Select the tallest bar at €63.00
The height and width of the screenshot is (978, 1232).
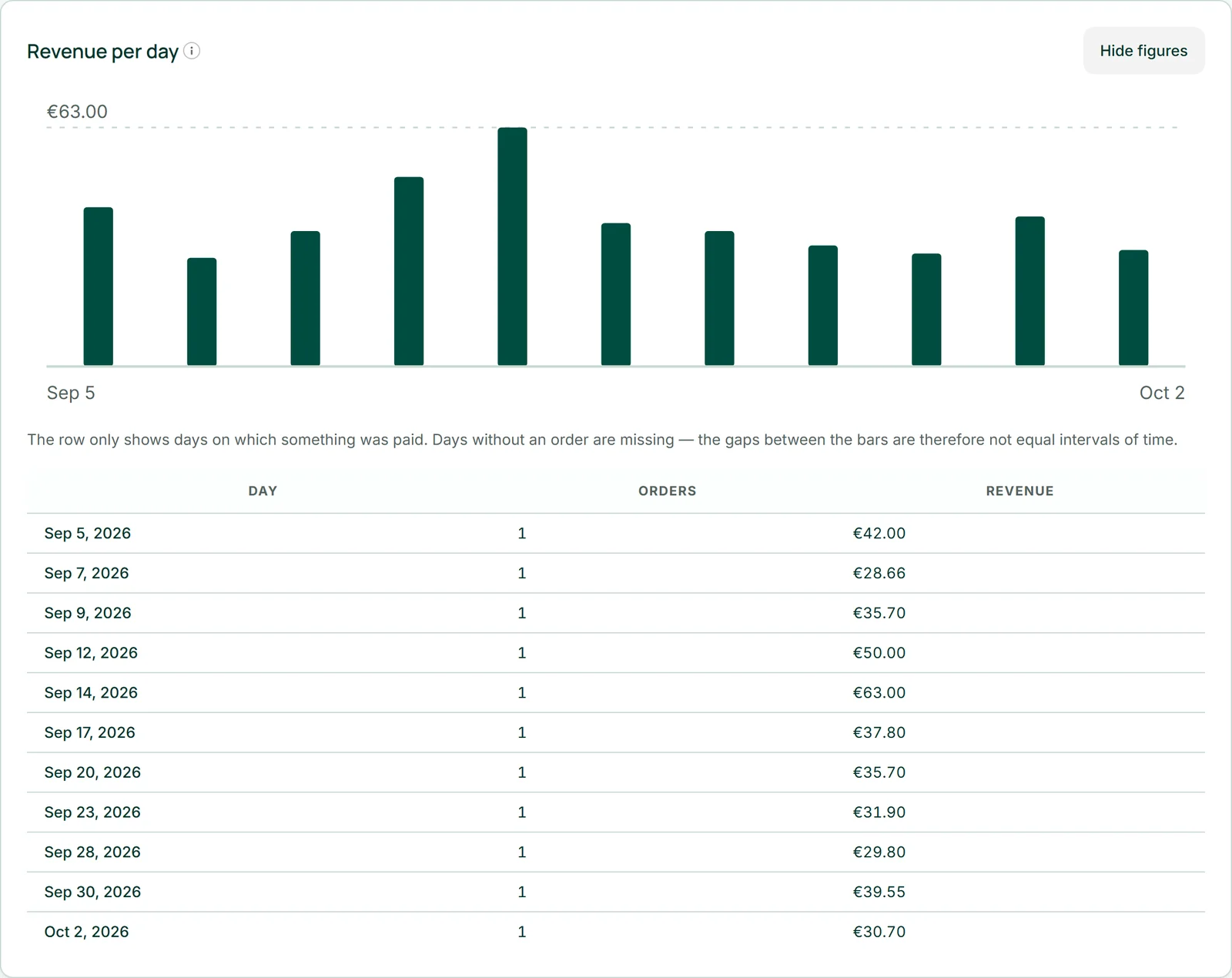[x=512, y=246]
